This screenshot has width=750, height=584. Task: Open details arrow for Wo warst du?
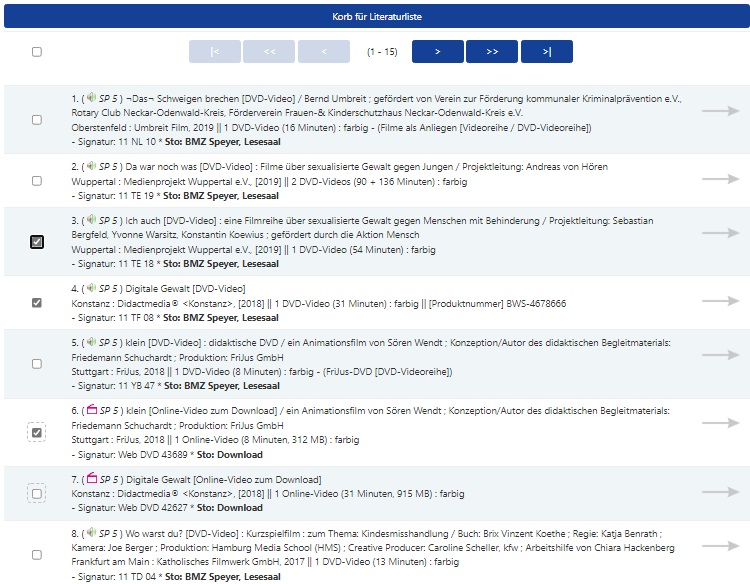coord(721,546)
